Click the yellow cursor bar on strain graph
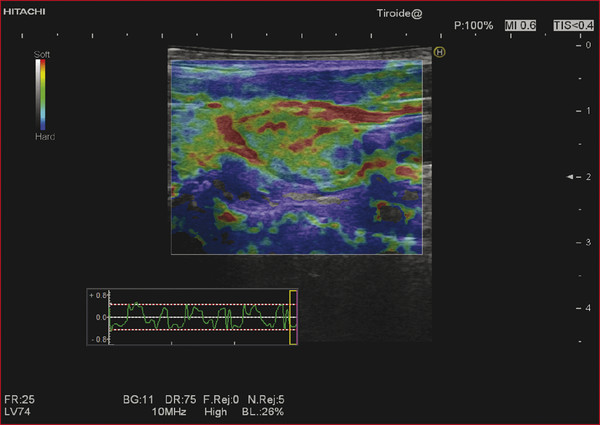The height and width of the screenshot is (425, 600). (292, 317)
